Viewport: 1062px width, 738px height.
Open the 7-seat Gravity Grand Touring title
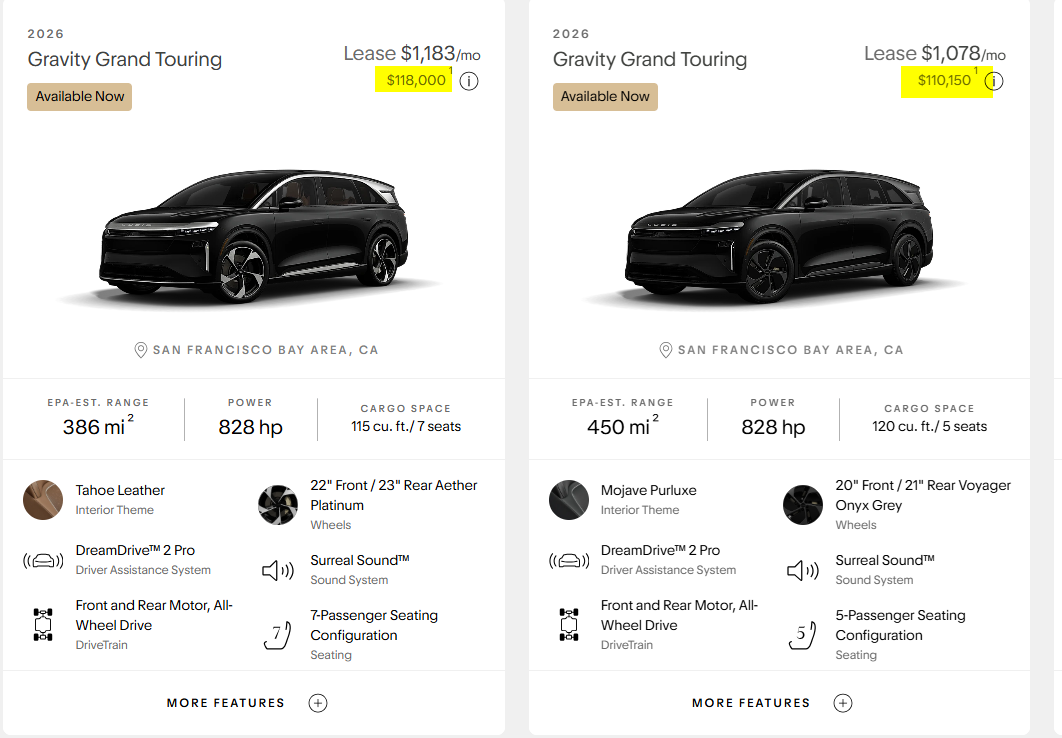coord(125,59)
